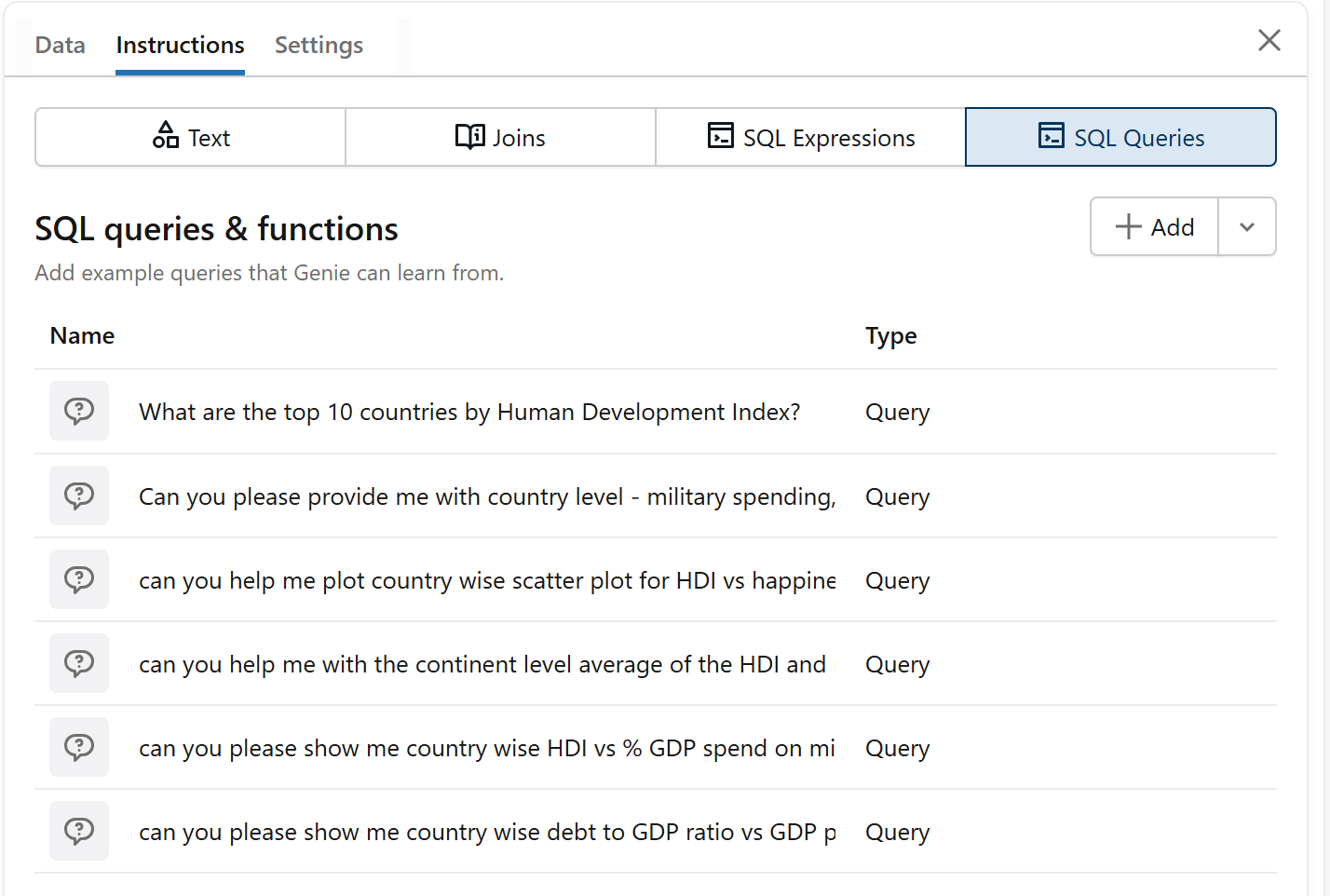
Task: Open the Settings tab
Action: pos(319,45)
